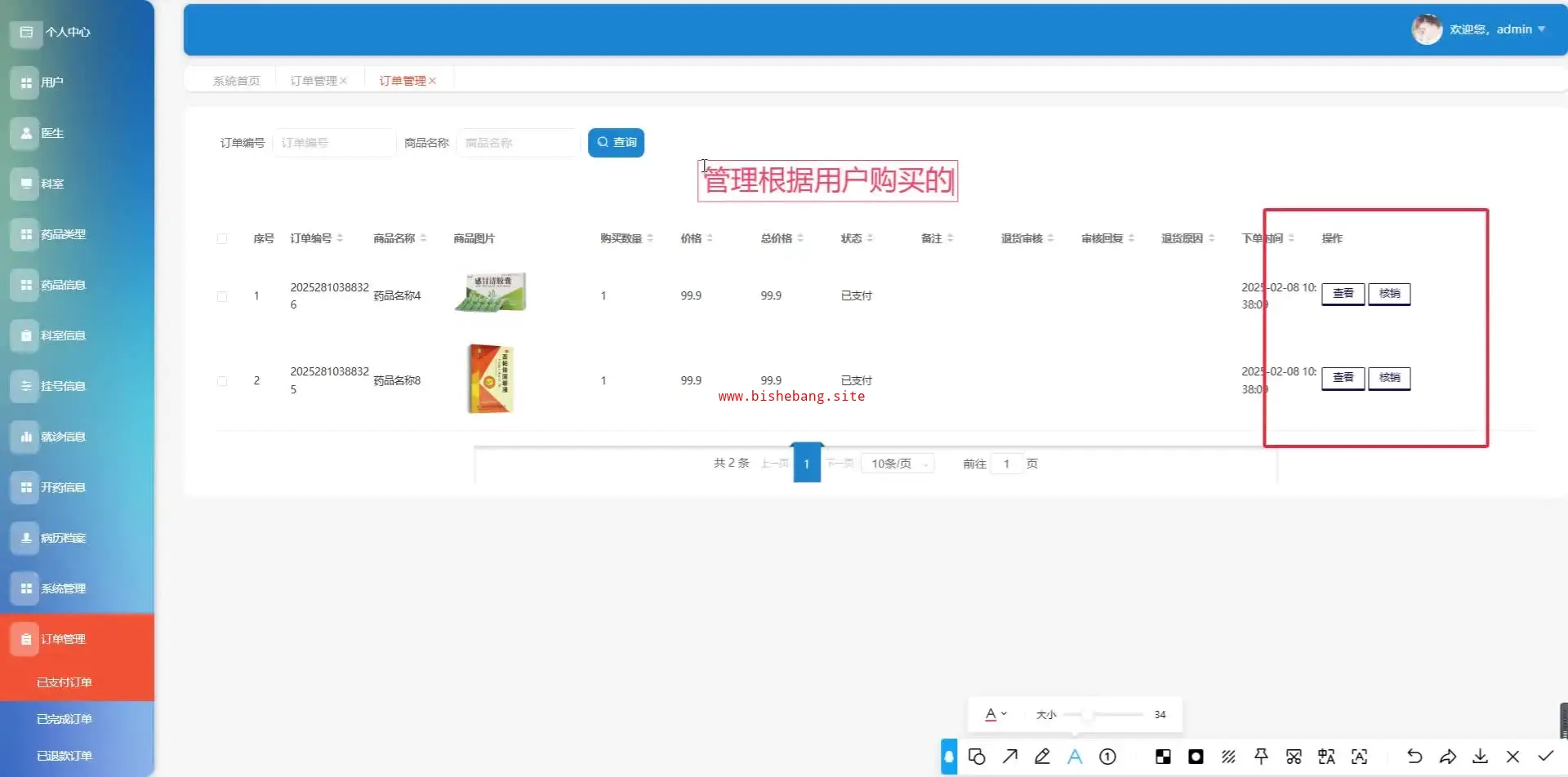This screenshot has width=1568, height=777.
Task: Click the 前往 page number field
Action: pyautogui.click(x=1006, y=464)
